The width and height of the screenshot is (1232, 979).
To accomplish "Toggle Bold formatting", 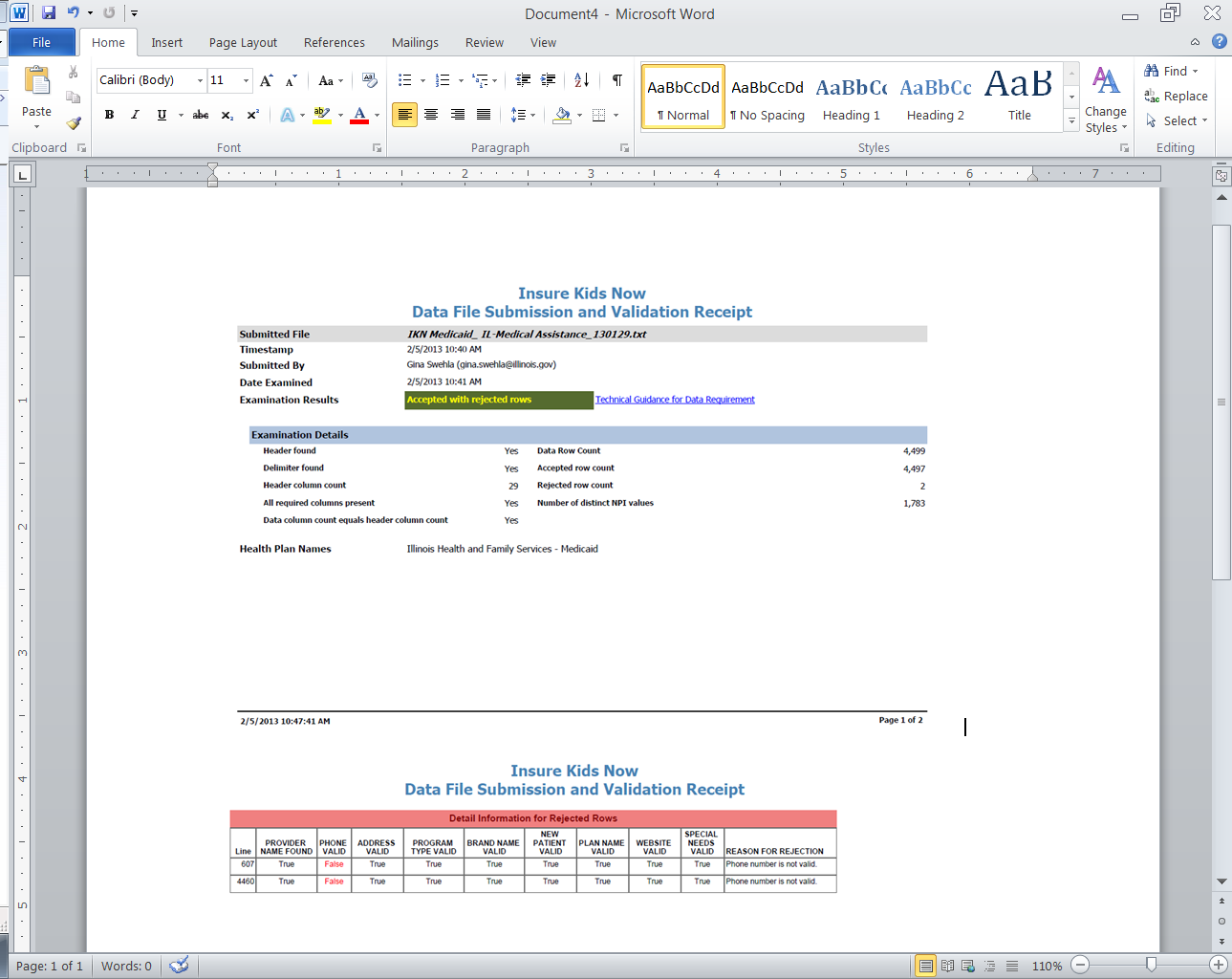I will pos(109,115).
